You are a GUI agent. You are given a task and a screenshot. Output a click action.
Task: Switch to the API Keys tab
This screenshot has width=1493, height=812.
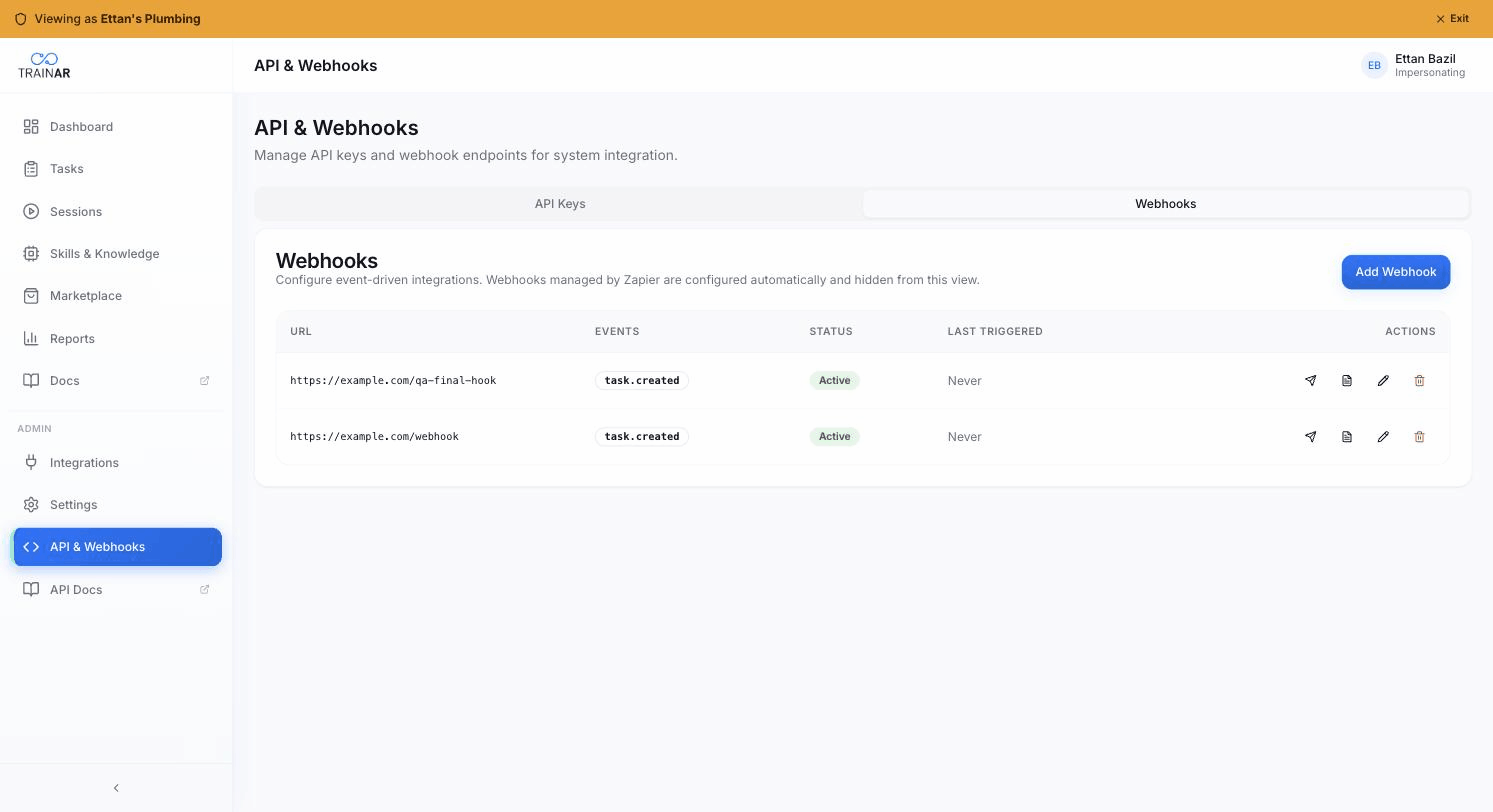pos(560,204)
